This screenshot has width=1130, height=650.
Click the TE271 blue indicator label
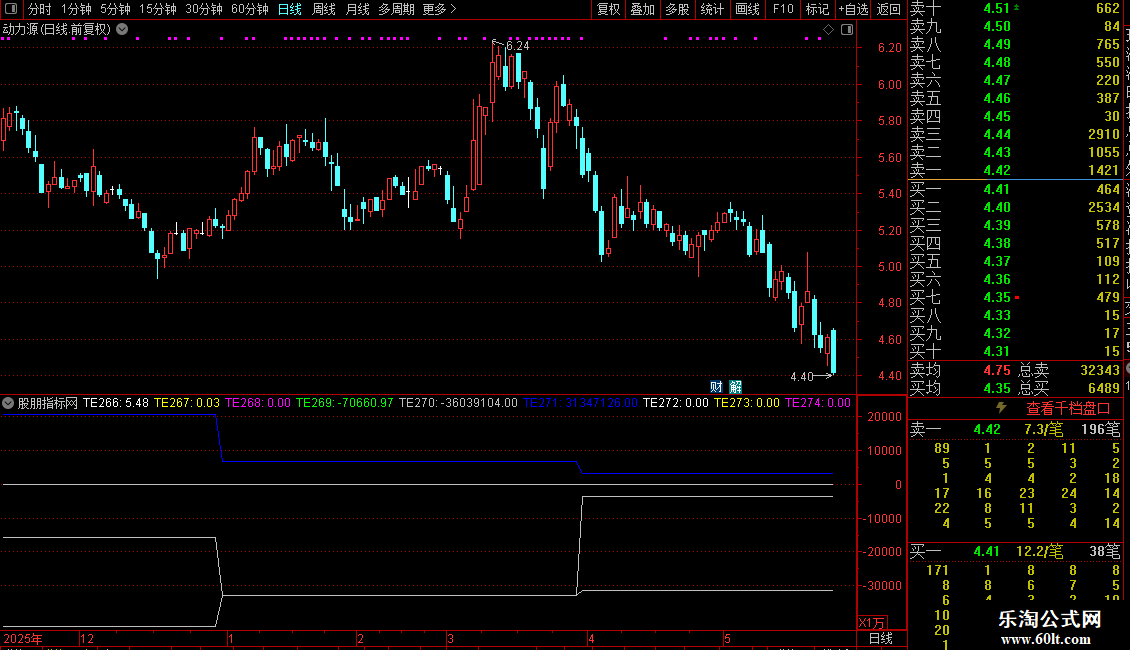point(580,403)
